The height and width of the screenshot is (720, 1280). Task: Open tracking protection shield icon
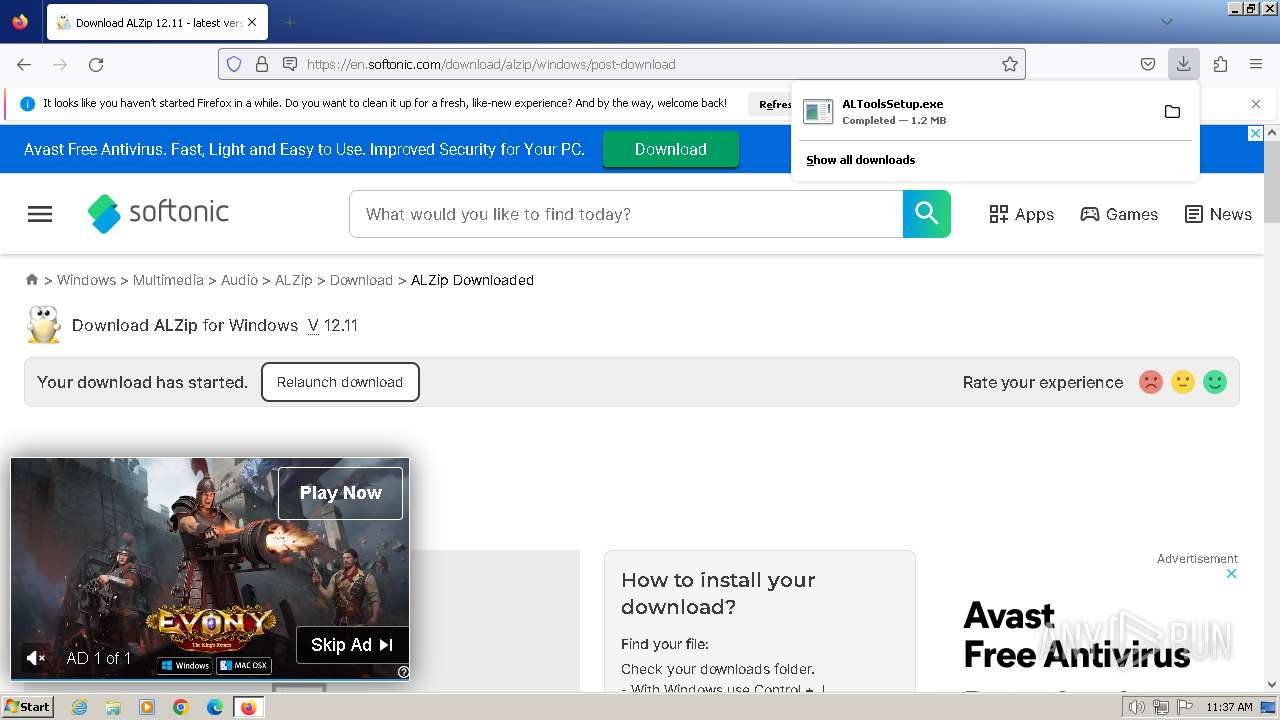(x=234, y=64)
